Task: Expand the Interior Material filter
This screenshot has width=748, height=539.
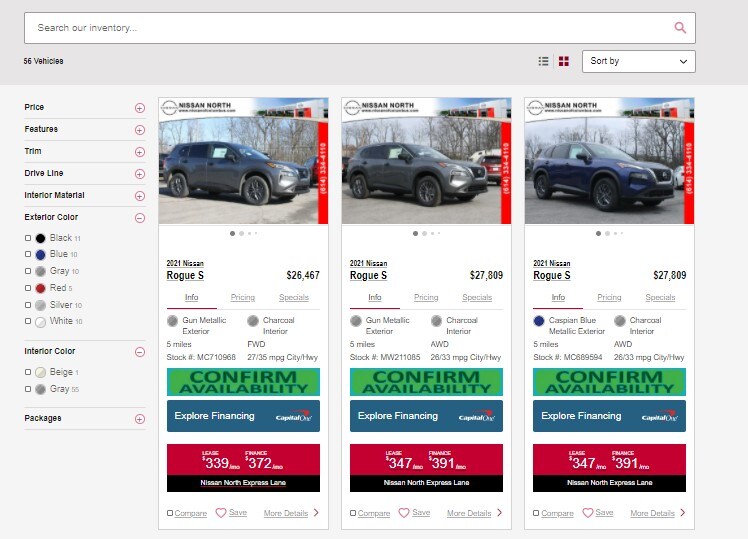Action: point(140,196)
